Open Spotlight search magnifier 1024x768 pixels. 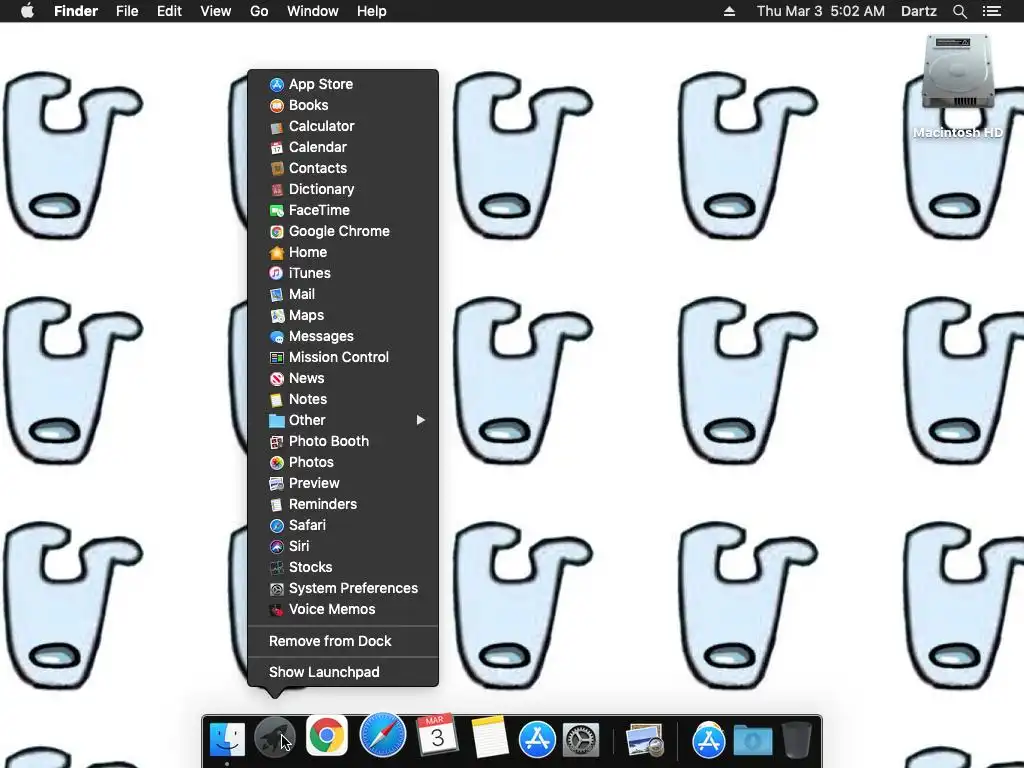[x=959, y=11]
